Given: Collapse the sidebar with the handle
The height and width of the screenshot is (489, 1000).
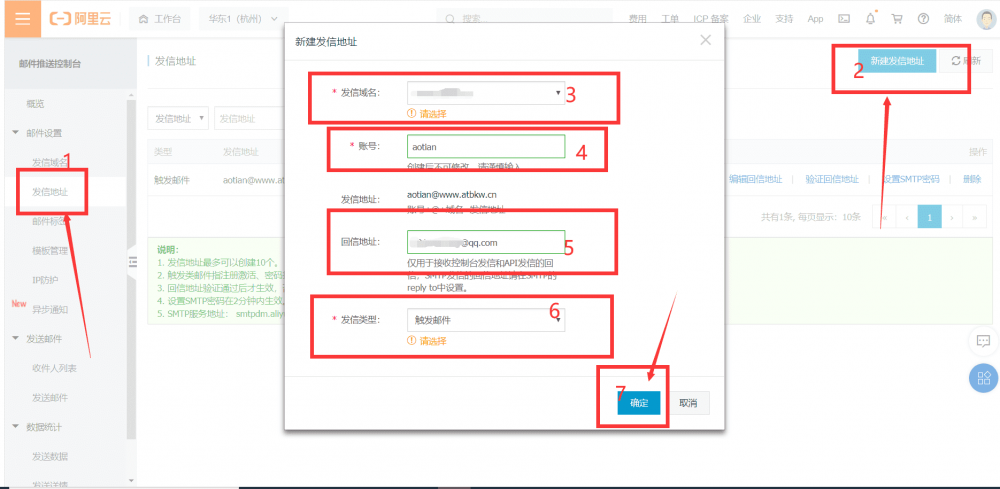Looking at the screenshot, I should [x=133, y=260].
